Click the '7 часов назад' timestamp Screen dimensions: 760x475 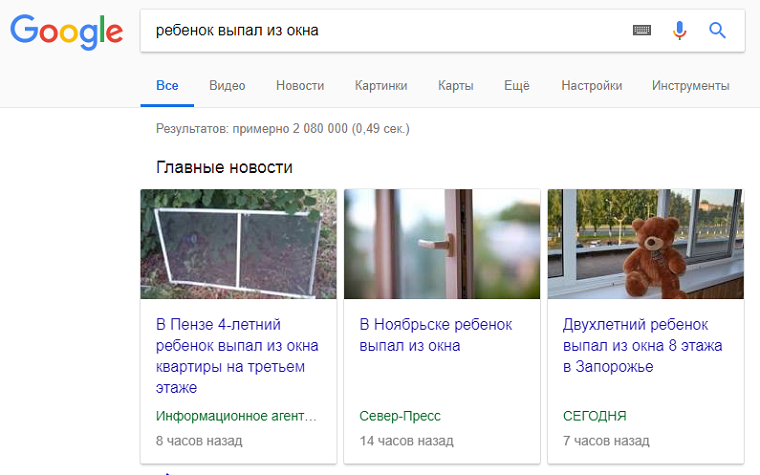pos(606,441)
